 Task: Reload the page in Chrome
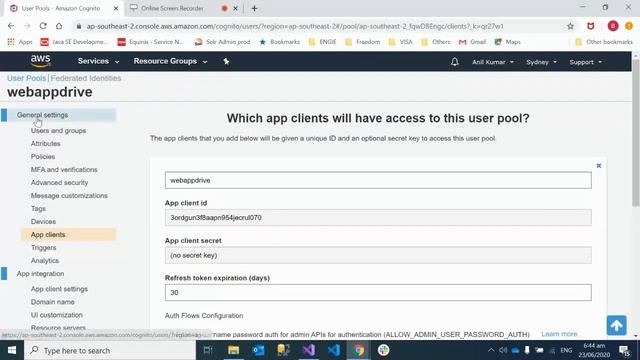click(43, 26)
